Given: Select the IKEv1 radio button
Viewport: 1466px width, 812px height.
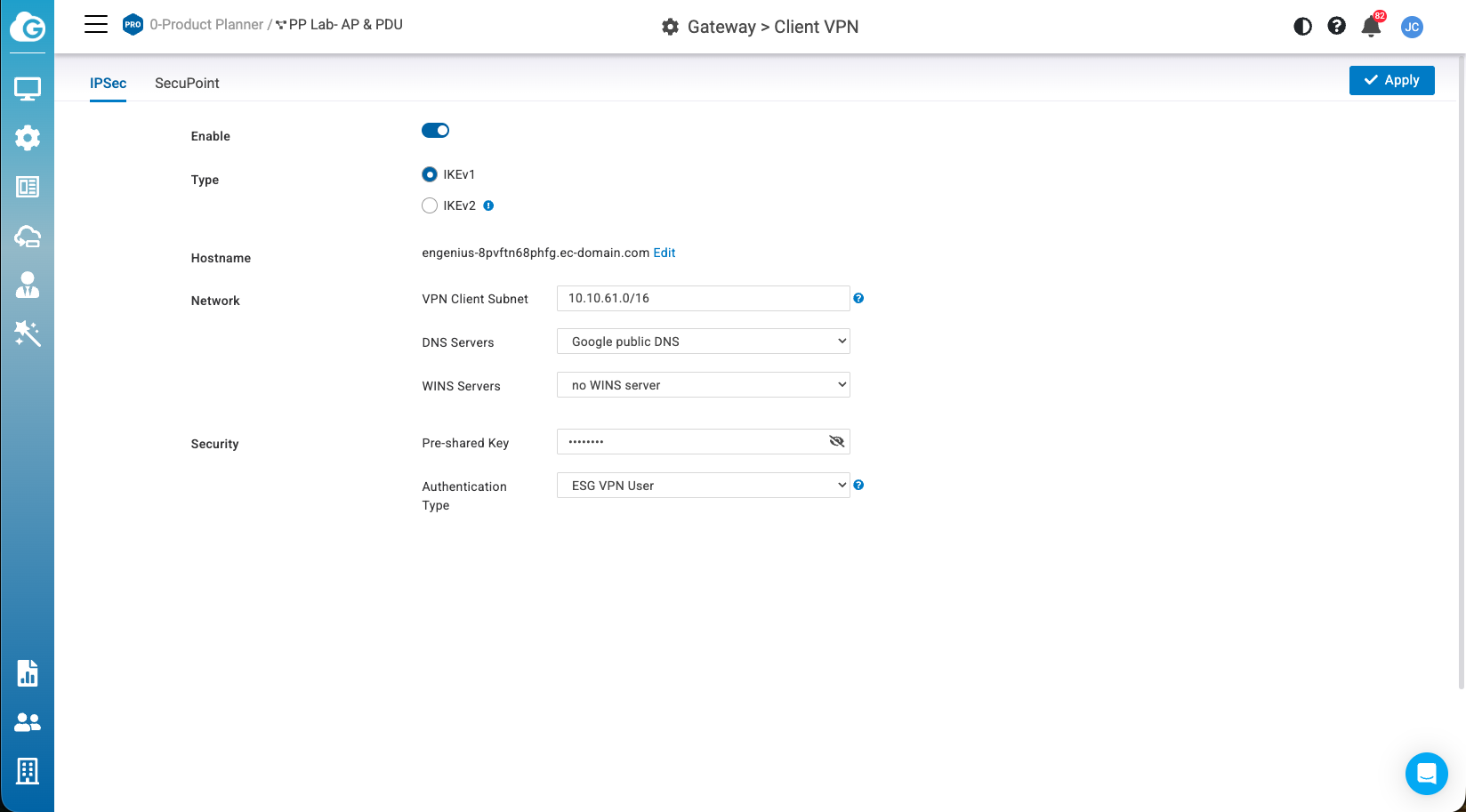Looking at the screenshot, I should pyautogui.click(x=430, y=174).
